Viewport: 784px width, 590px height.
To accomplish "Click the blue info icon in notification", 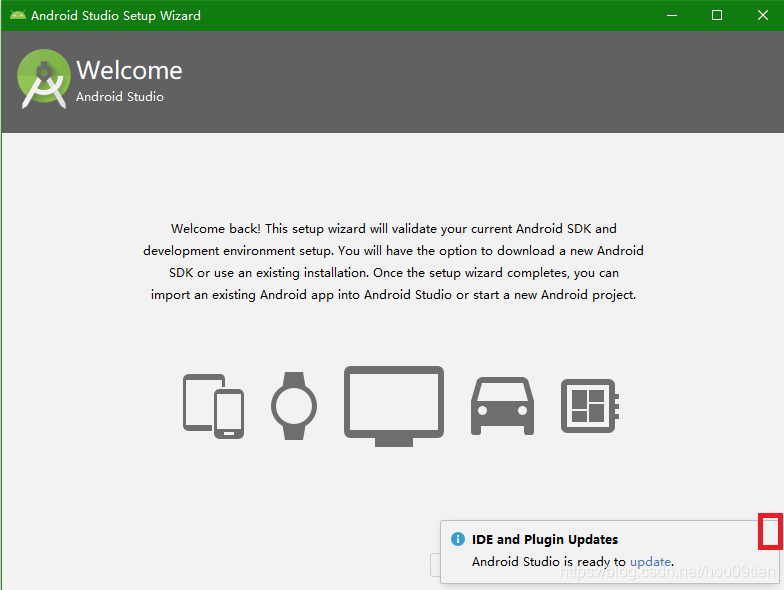I will [458, 539].
